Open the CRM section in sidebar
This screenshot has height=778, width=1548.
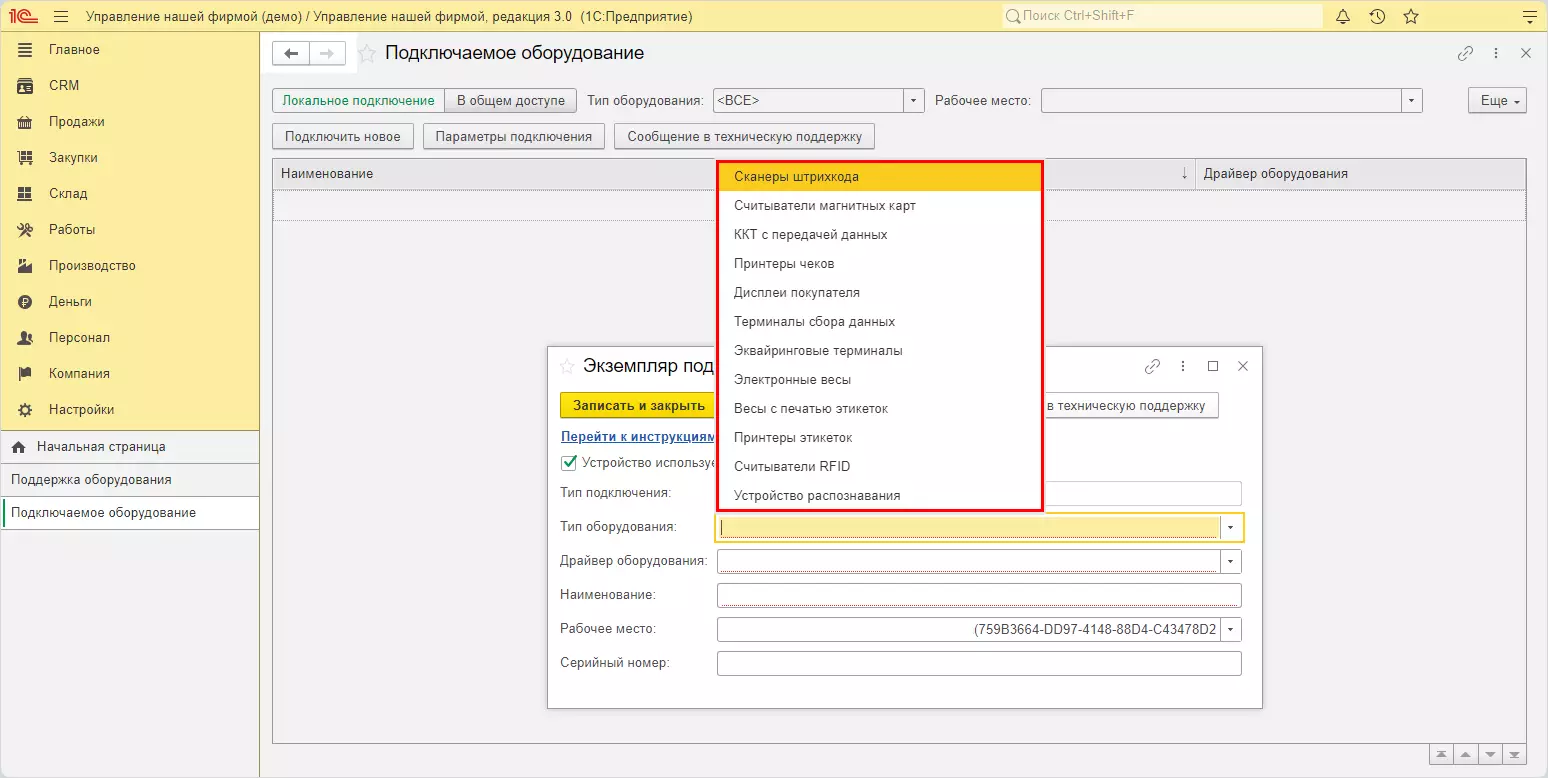[x=64, y=86]
